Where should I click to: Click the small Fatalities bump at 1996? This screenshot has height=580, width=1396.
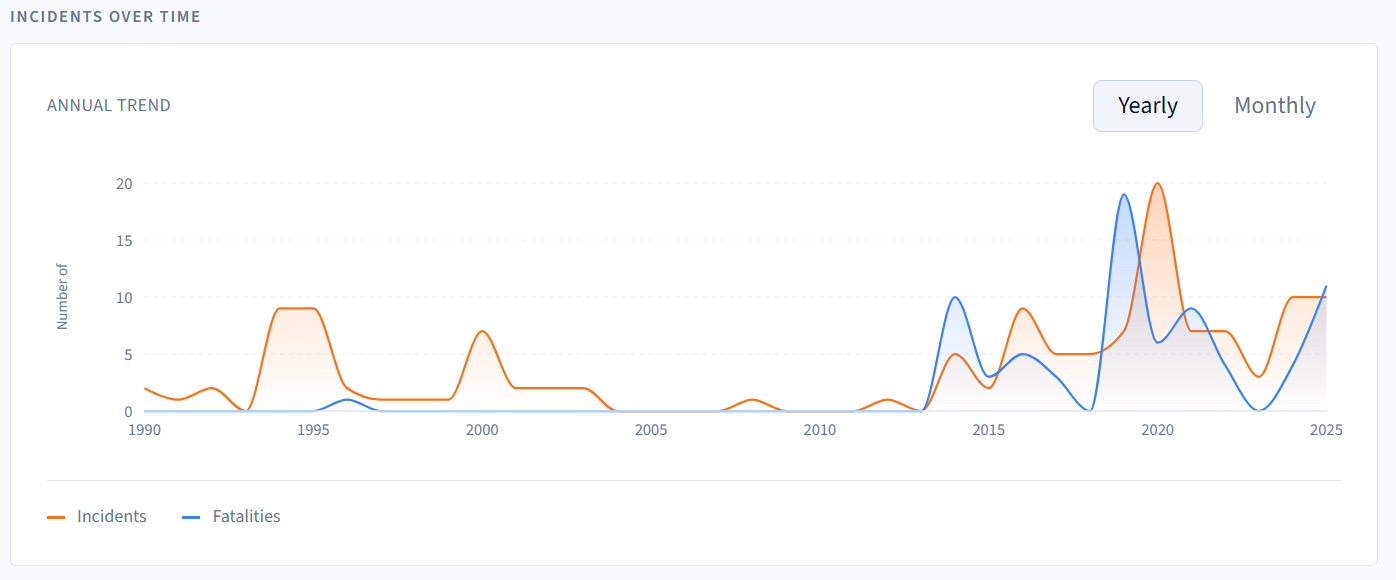click(347, 400)
